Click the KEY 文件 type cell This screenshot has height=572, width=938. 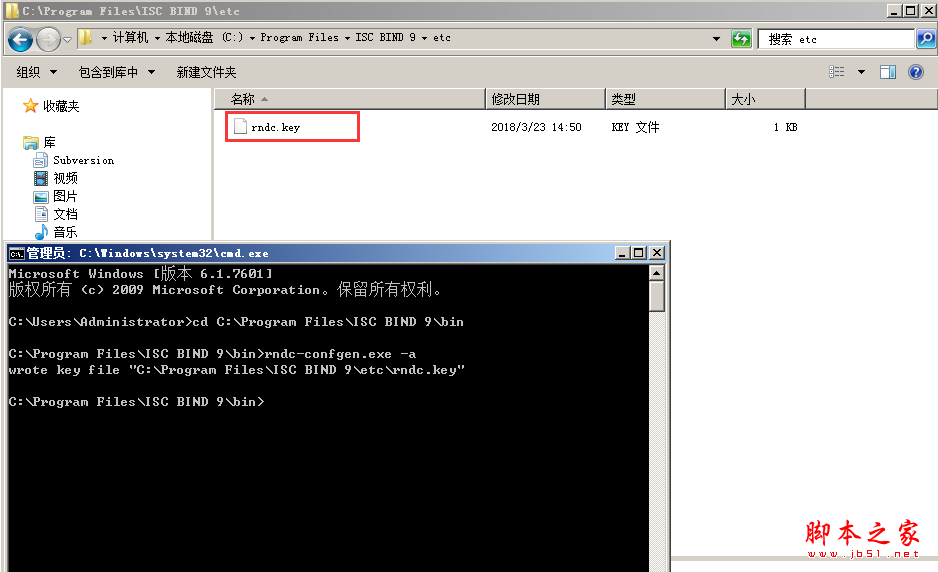click(635, 127)
